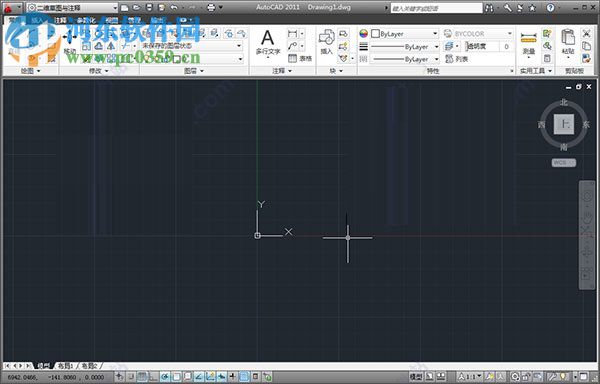The image size is (600, 384).
Task: Switch to the 参数化 ribbon tab
Action: pos(86,20)
